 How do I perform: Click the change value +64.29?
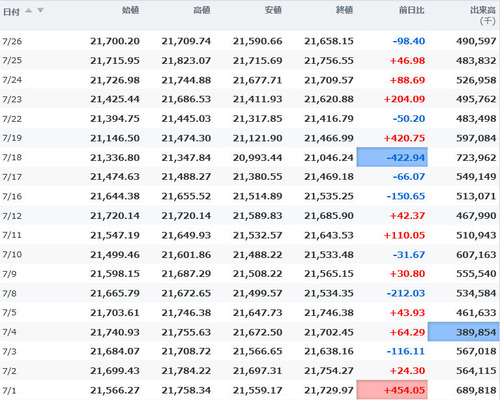coord(407,332)
